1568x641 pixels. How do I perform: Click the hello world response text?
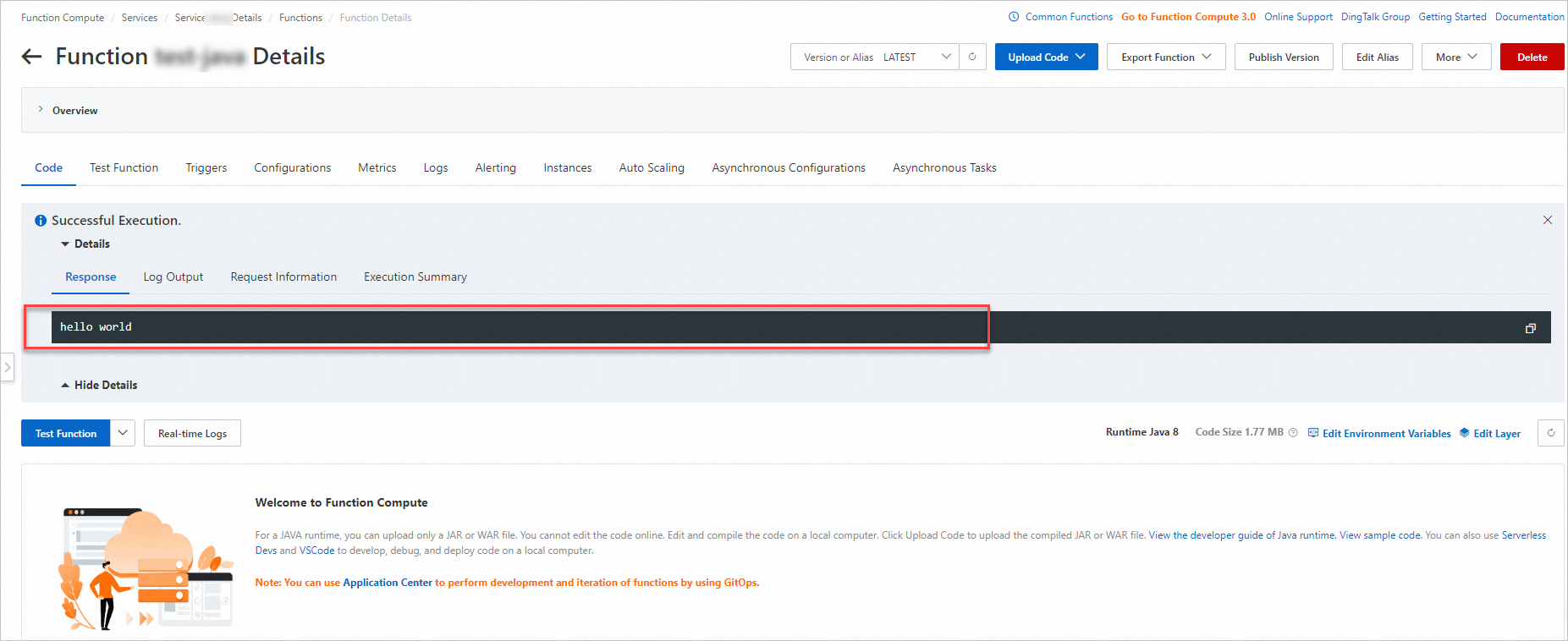(x=96, y=327)
